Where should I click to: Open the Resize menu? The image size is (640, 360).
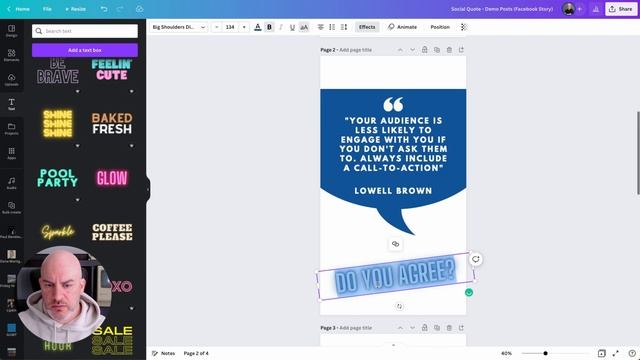tap(76, 9)
